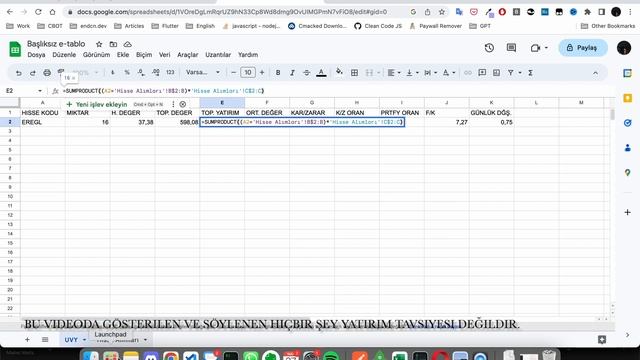Format as percent with the % icon
640x360 pixels.
click(127, 73)
